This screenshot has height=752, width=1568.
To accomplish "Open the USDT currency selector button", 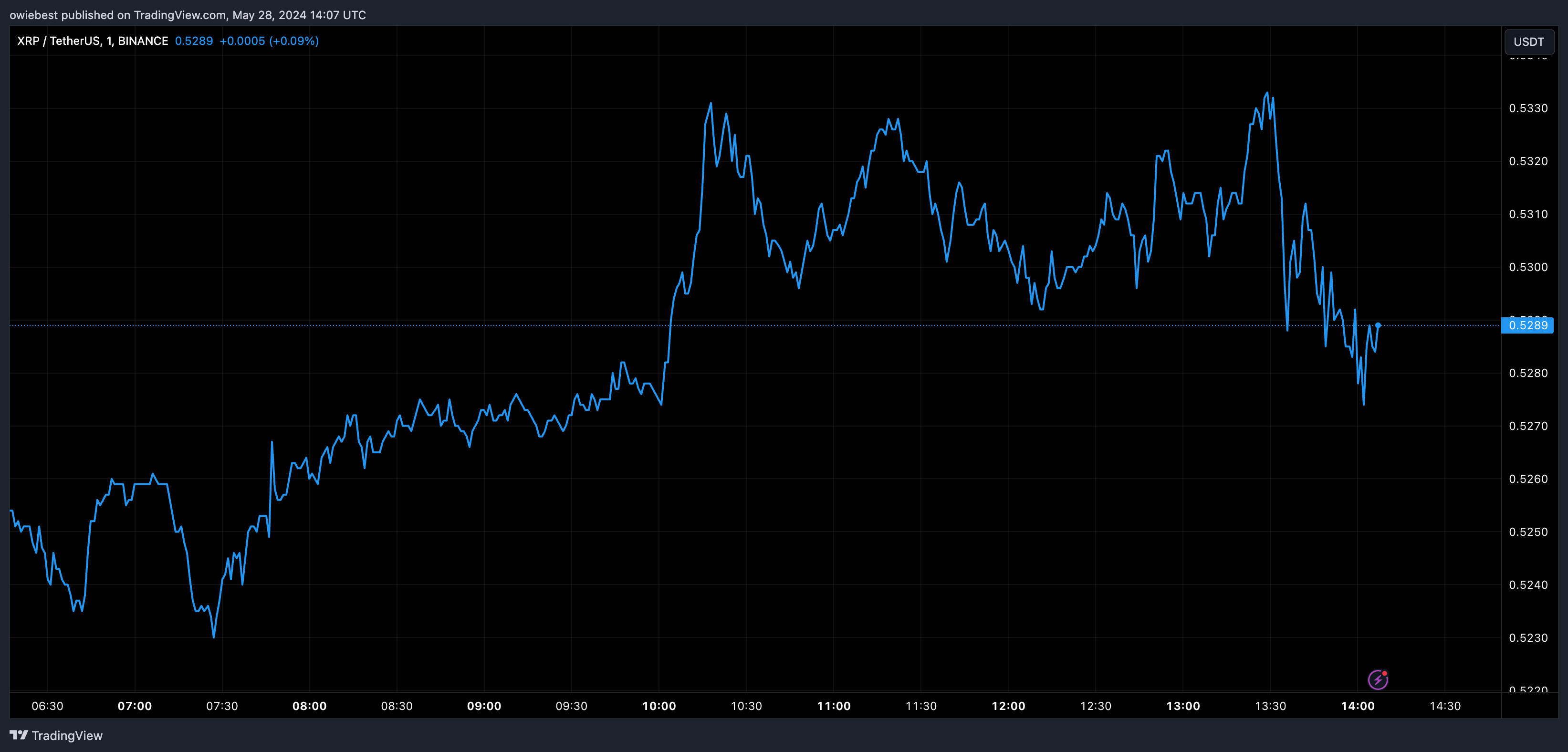I will click(1528, 42).
